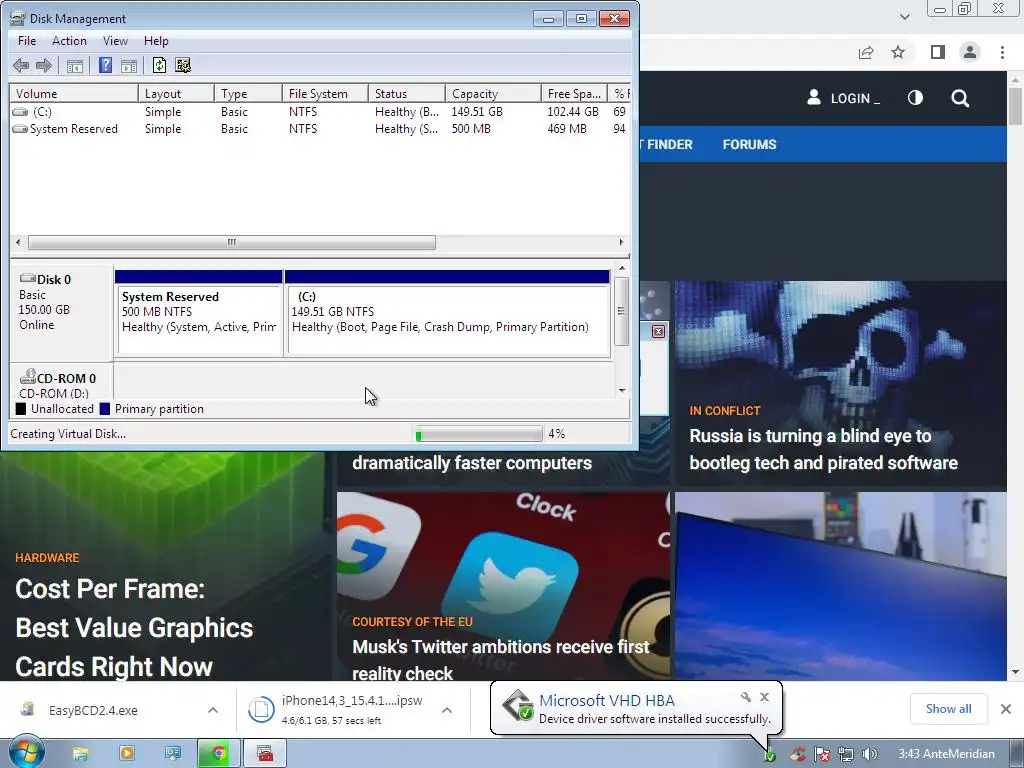Click the wrench icon in notification balloon

[745, 697]
